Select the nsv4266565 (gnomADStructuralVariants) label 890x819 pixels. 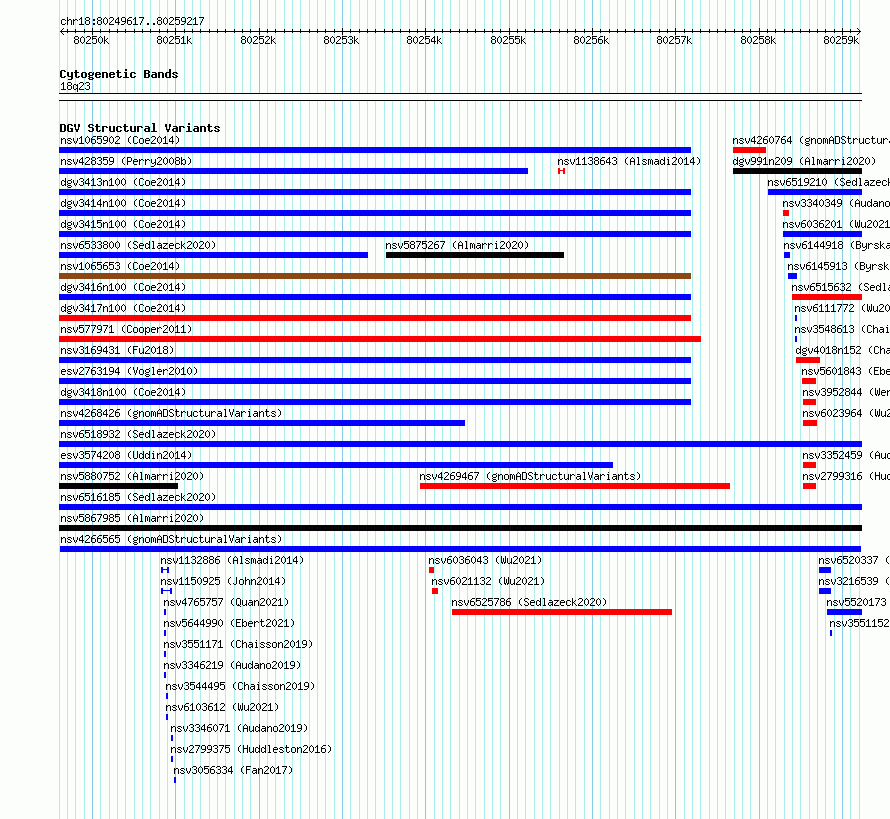[171, 539]
